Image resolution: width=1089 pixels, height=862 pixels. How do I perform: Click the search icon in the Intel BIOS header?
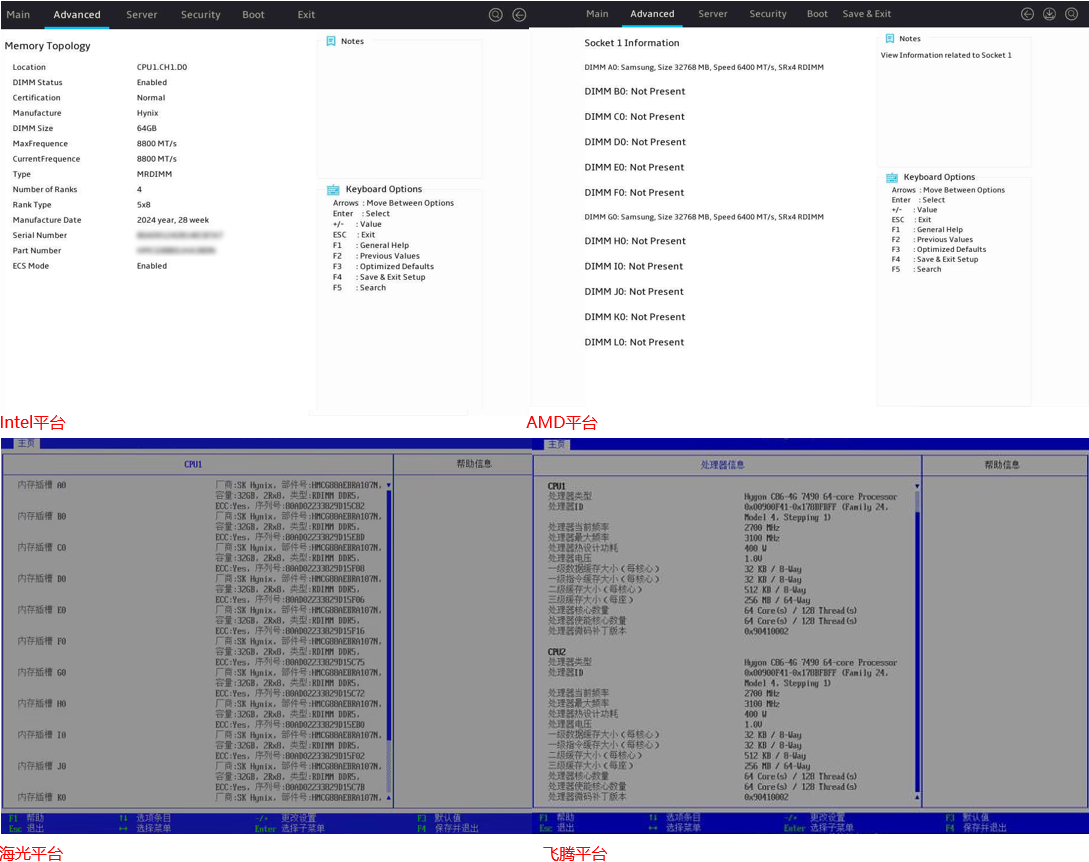tap(496, 15)
